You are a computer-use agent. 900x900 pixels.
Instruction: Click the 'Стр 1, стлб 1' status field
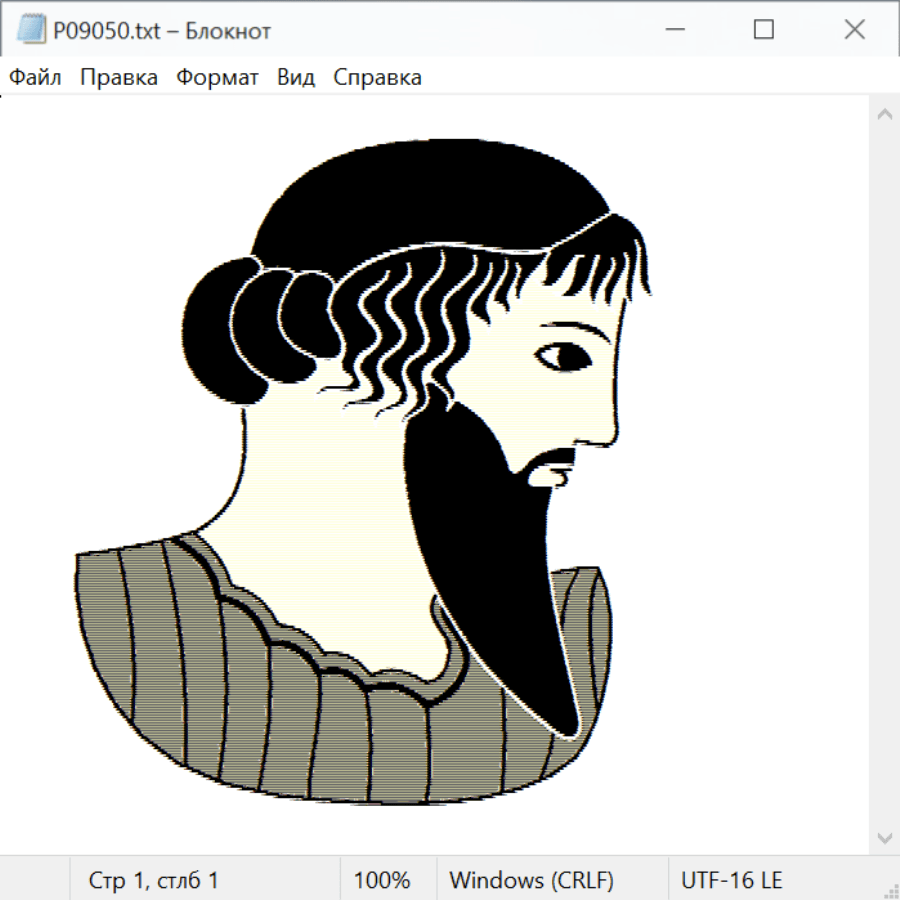coord(153,881)
